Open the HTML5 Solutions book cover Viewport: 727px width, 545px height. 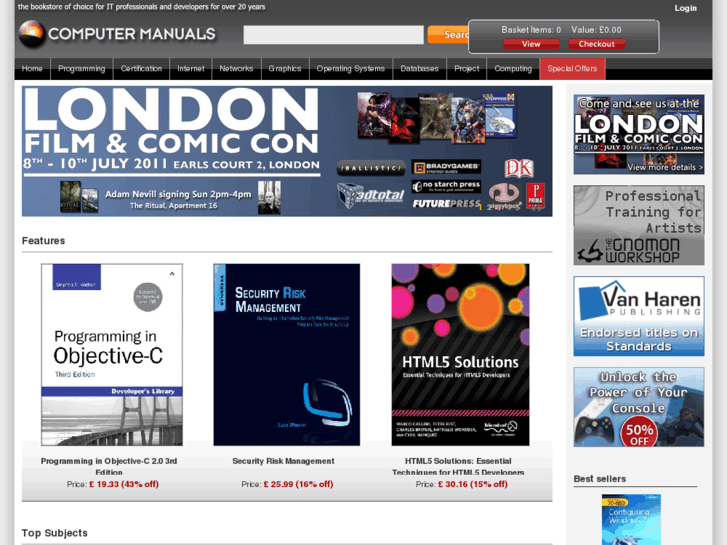coord(460,355)
